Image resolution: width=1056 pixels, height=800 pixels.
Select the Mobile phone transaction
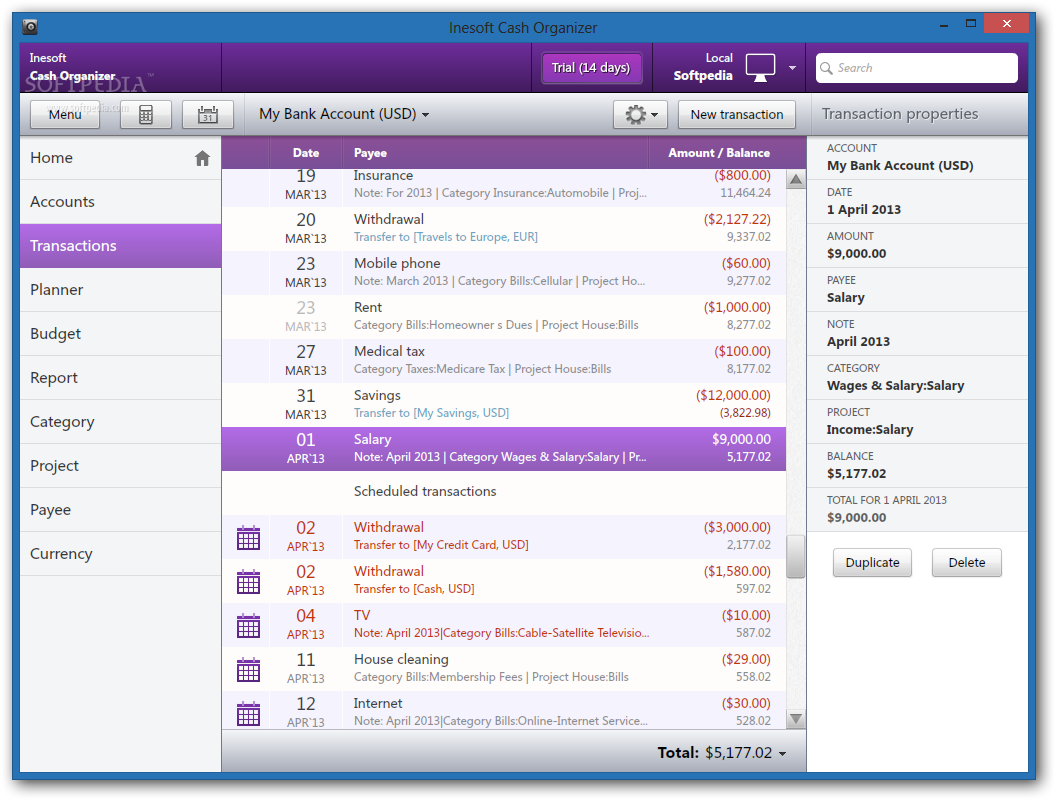coord(504,273)
